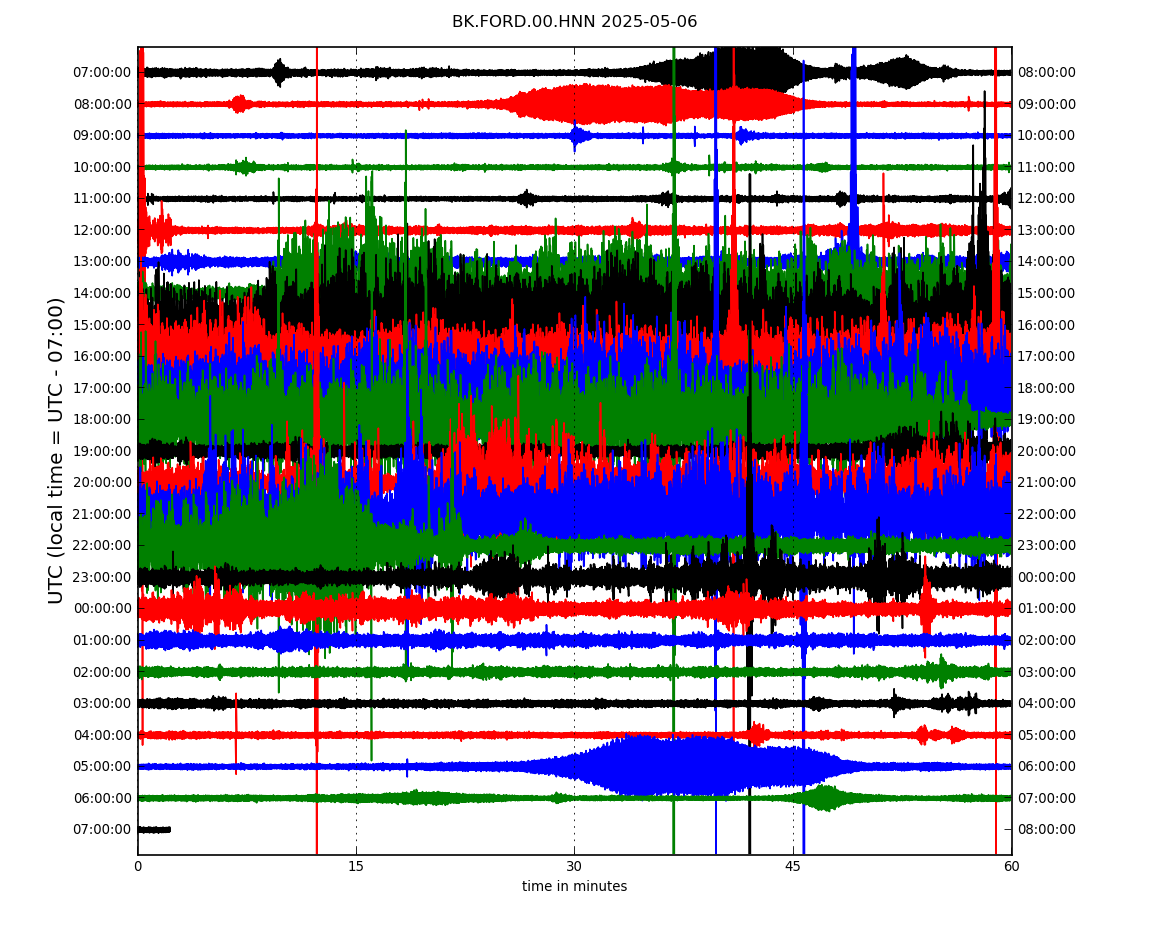1150x950 pixels.
Task: Click the left 13:00:00 axis label
Action: [102, 262]
